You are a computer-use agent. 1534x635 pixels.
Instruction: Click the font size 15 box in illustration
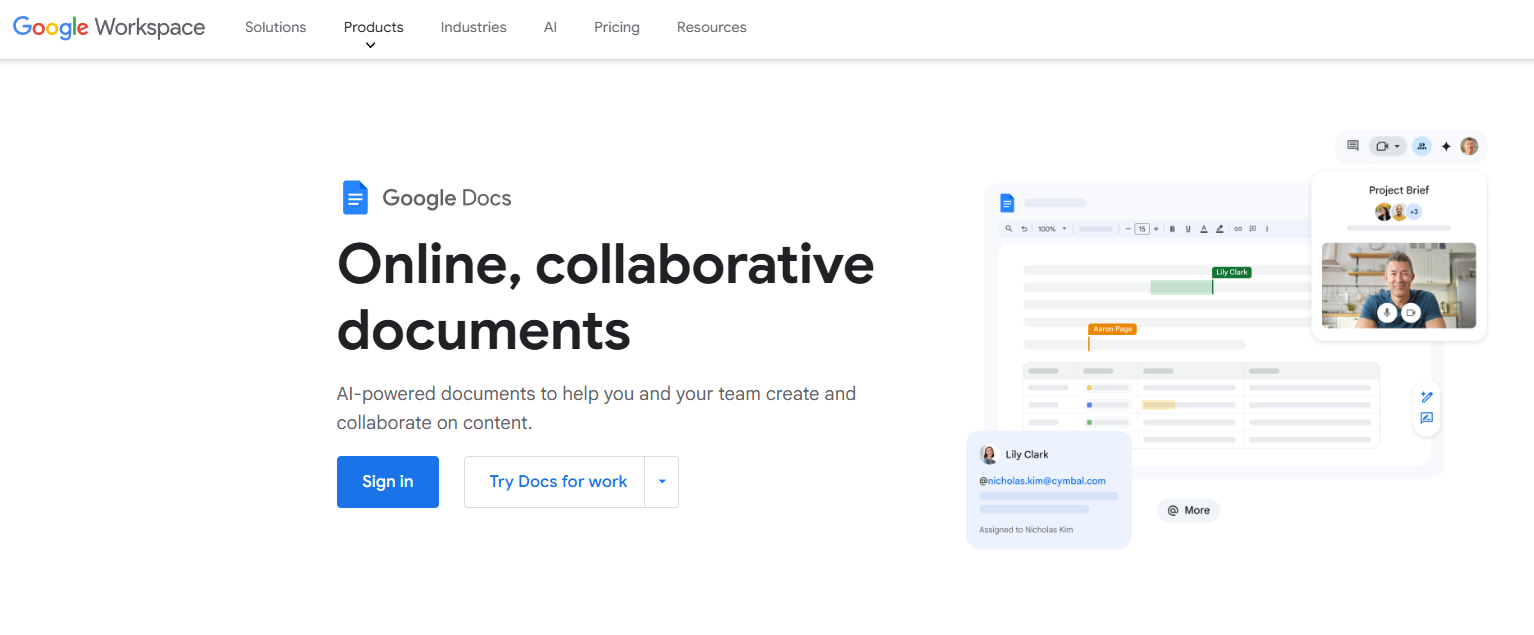point(1142,229)
